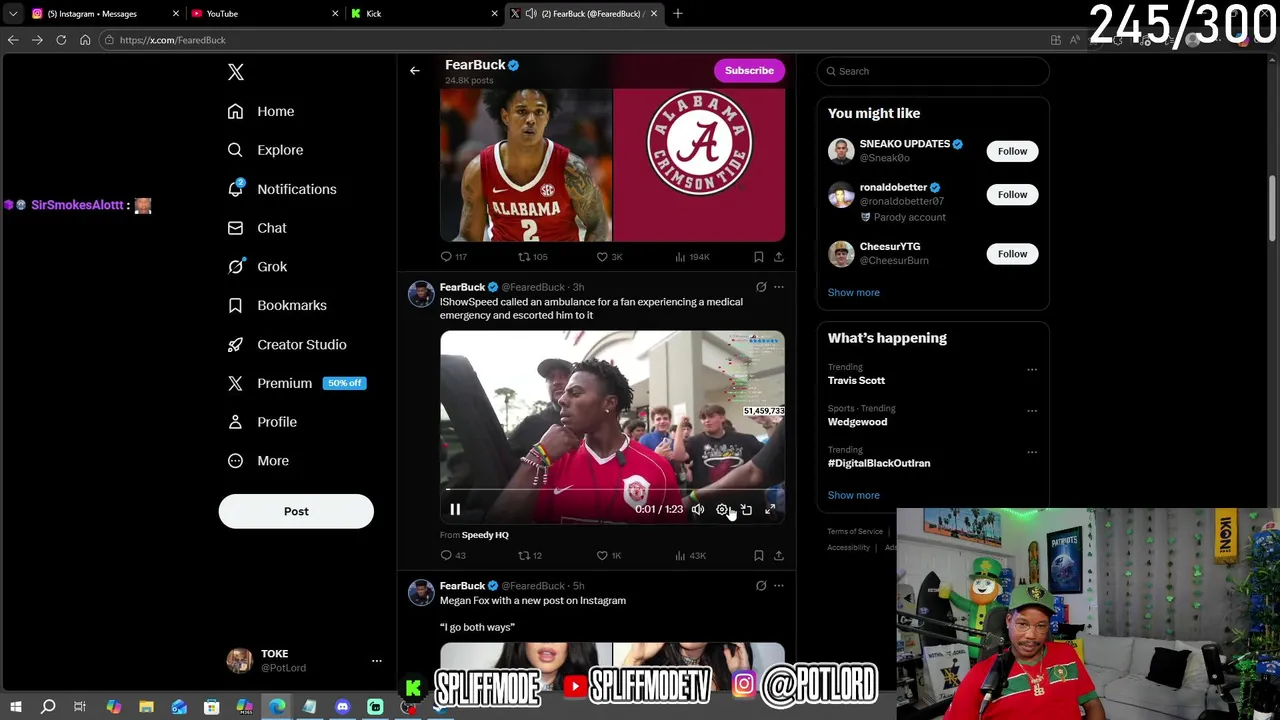Switch to Kick browser tab

point(424,14)
